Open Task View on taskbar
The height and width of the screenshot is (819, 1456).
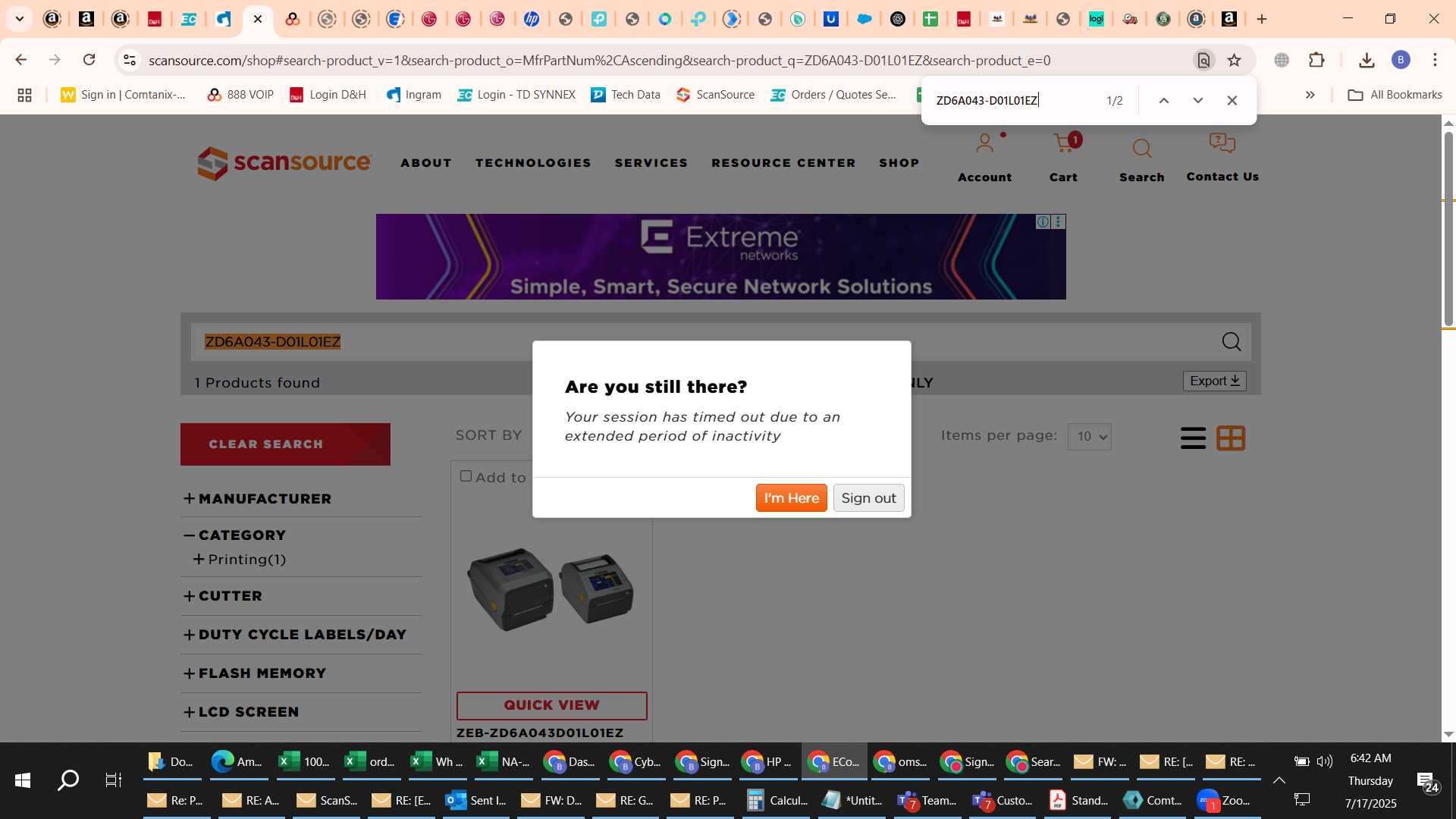pyautogui.click(x=113, y=780)
